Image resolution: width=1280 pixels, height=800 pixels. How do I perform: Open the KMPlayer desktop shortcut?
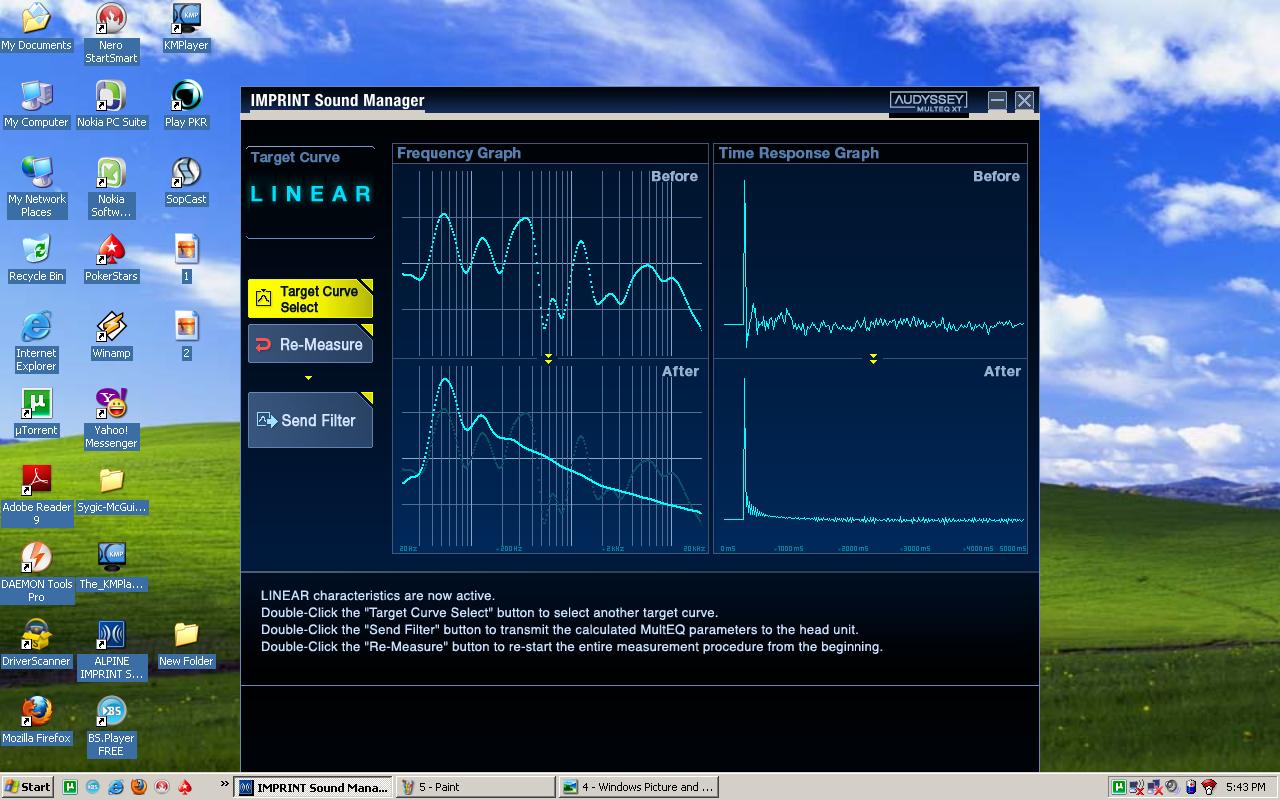[186, 20]
